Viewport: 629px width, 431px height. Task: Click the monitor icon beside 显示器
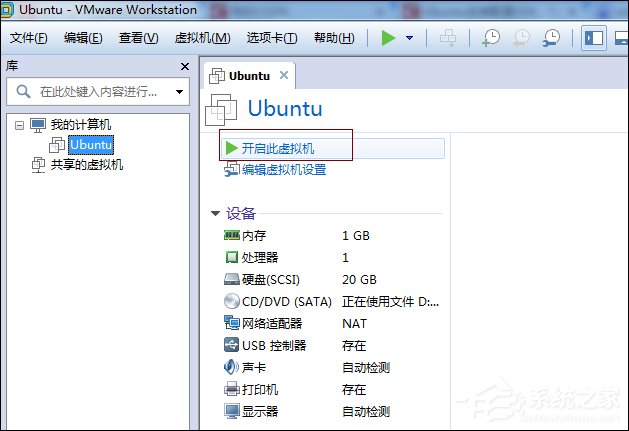click(231, 411)
